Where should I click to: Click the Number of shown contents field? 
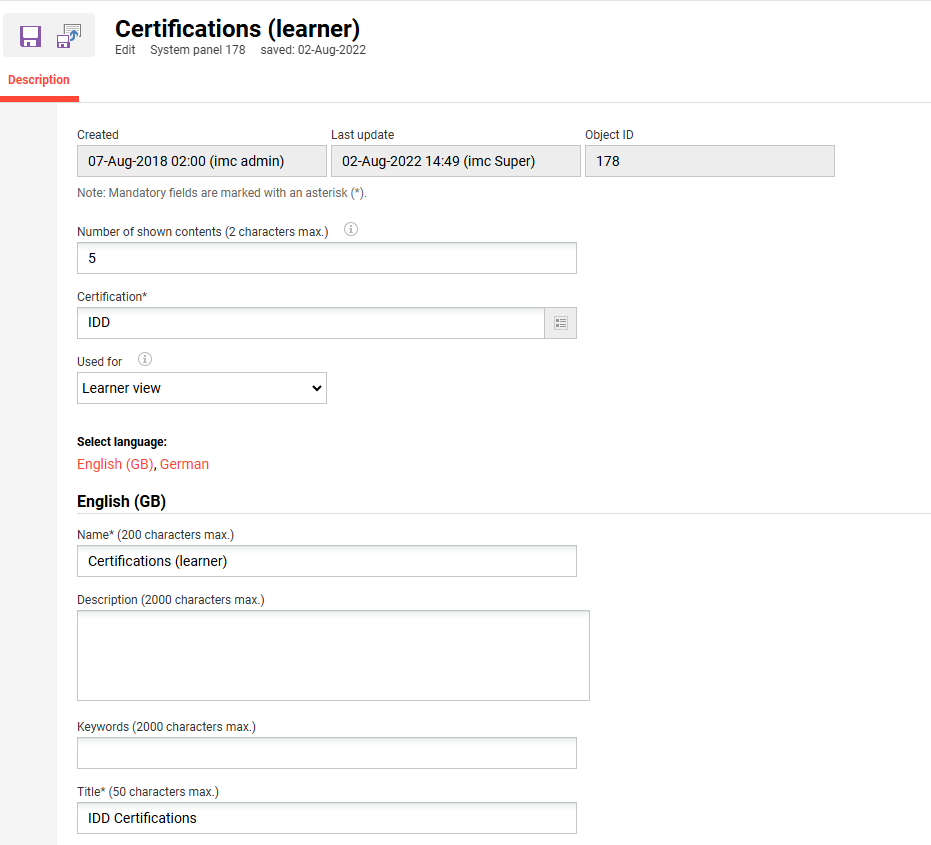(x=326, y=258)
